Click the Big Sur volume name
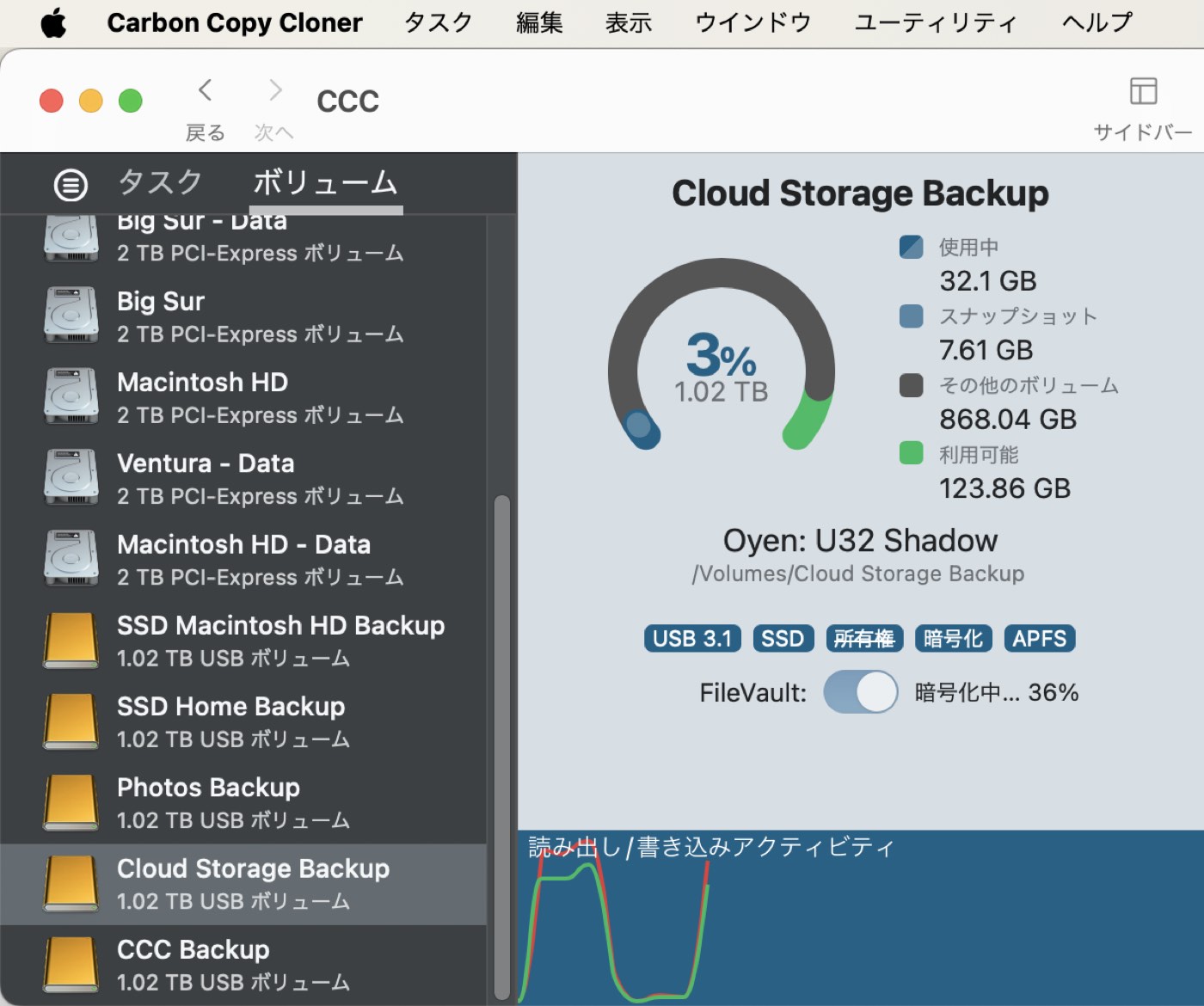 [x=161, y=302]
